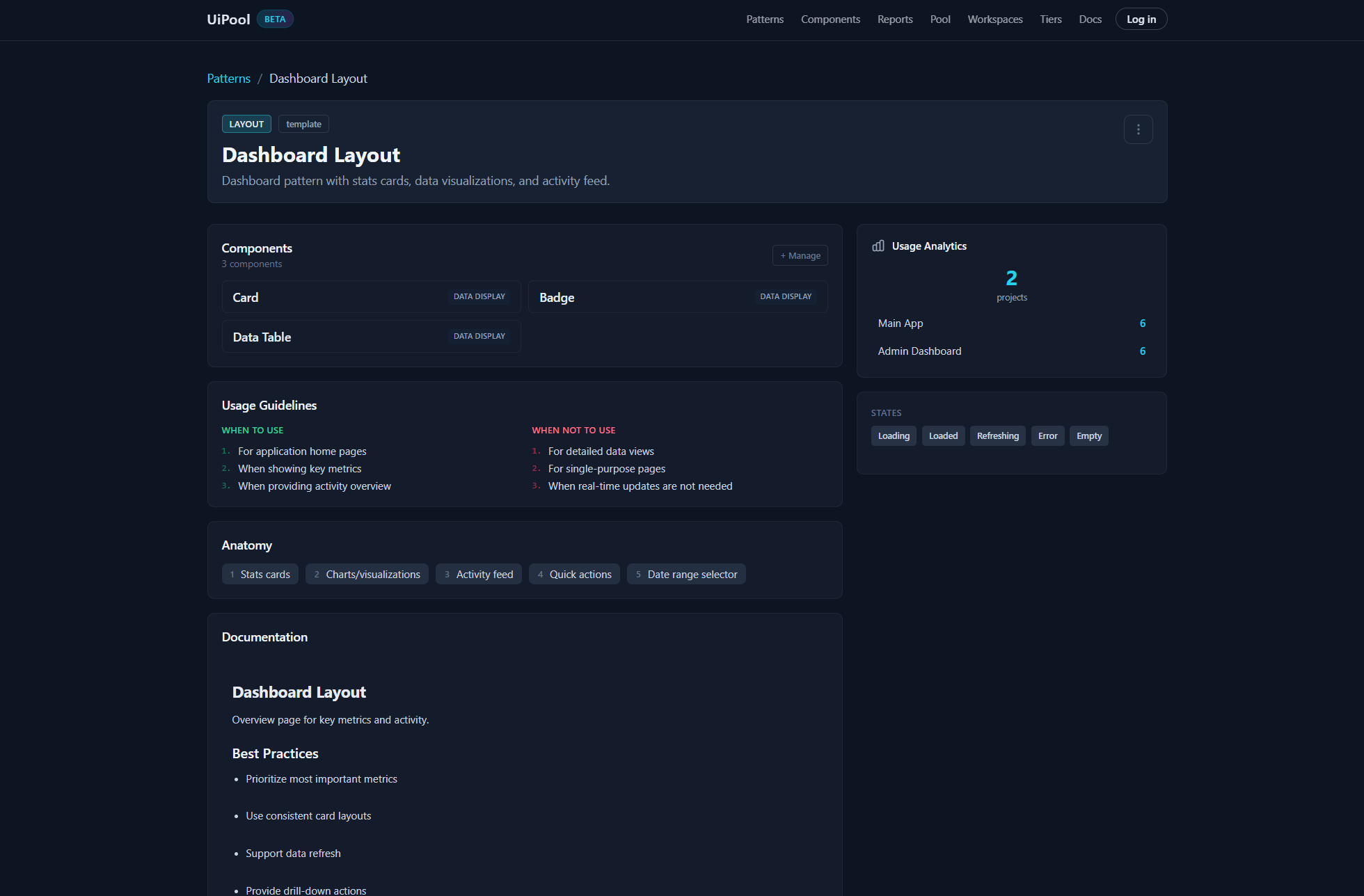Image resolution: width=1364 pixels, height=896 pixels.
Task: Click the Activity feed anatomy chip
Action: coord(479,575)
